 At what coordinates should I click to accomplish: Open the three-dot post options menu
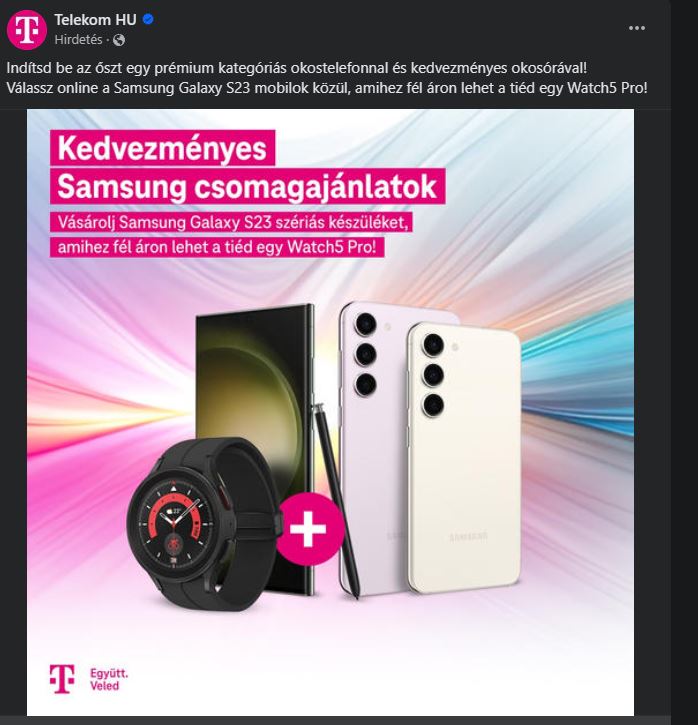point(637,28)
